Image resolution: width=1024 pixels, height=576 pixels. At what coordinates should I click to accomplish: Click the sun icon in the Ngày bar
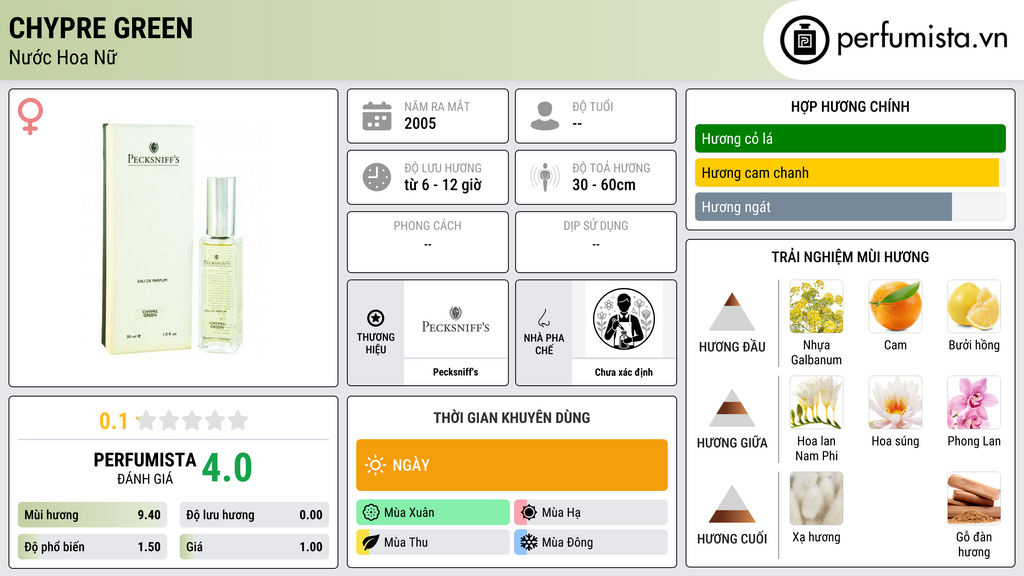click(376, 465)
